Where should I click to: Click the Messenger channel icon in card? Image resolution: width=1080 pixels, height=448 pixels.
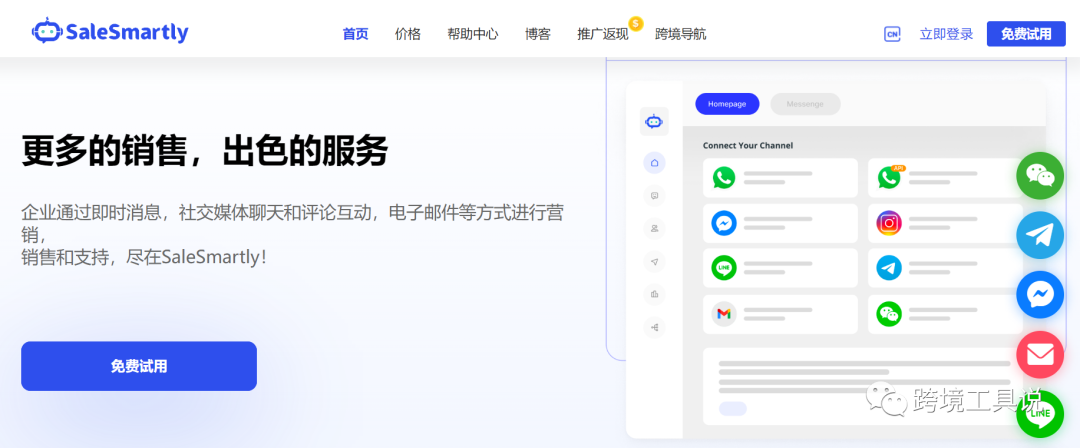pos(724,223)
